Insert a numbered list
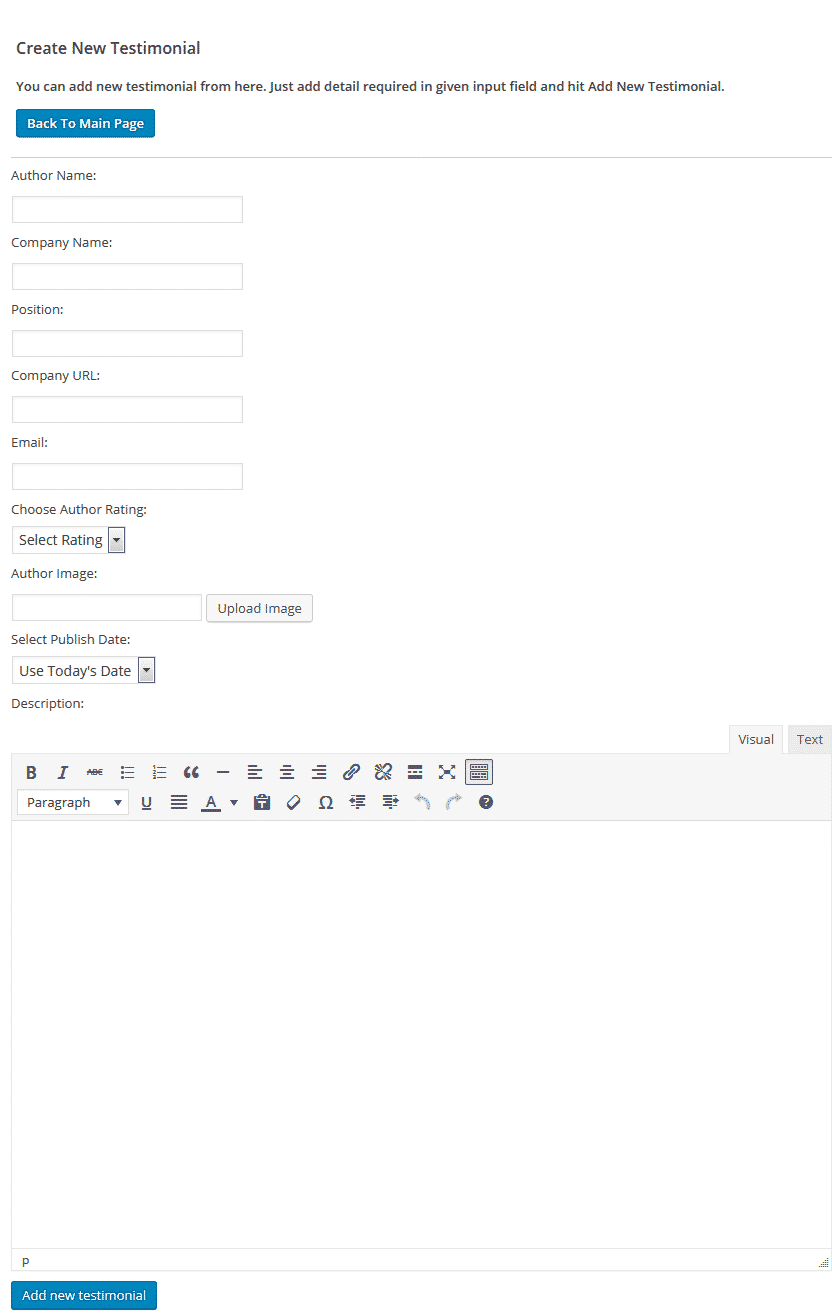The width and height of the screenshot is (832, 1313). click(x=159, y=772)
